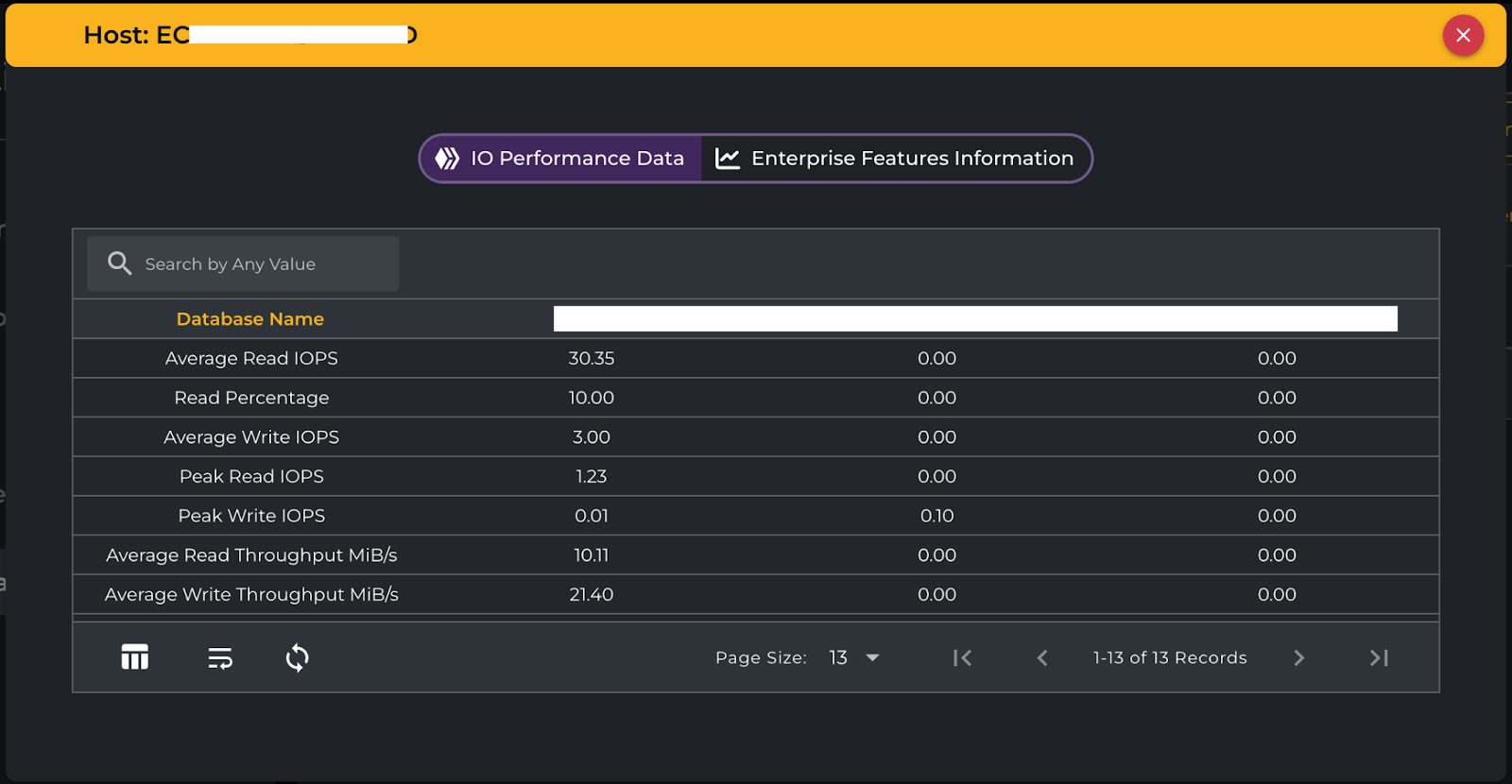This screenshot has height=784, width=1512.
Task: Click the search magnifier icon
Action: [x=119, y=264]
